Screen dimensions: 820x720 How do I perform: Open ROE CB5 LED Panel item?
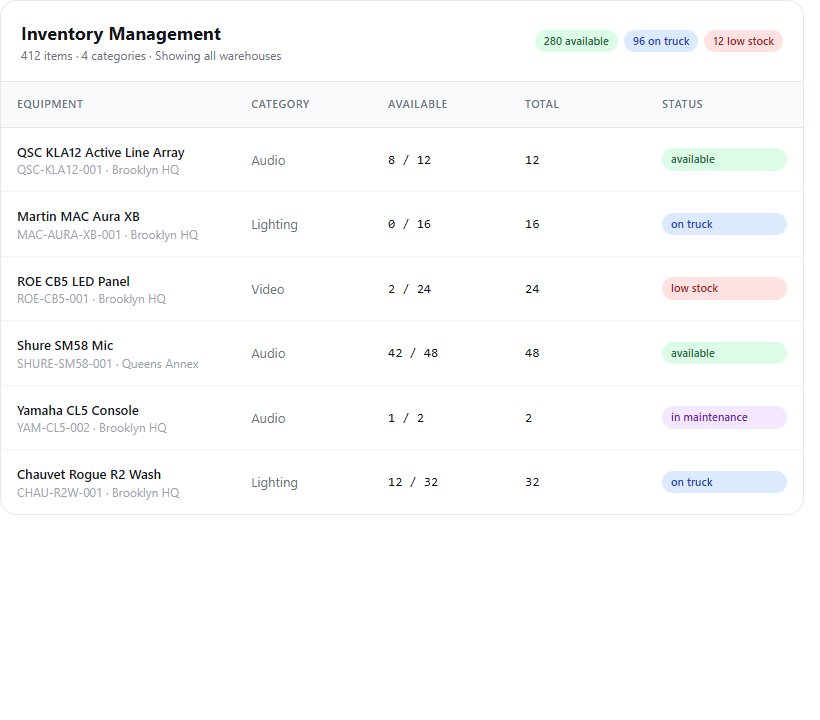(73, 281)
